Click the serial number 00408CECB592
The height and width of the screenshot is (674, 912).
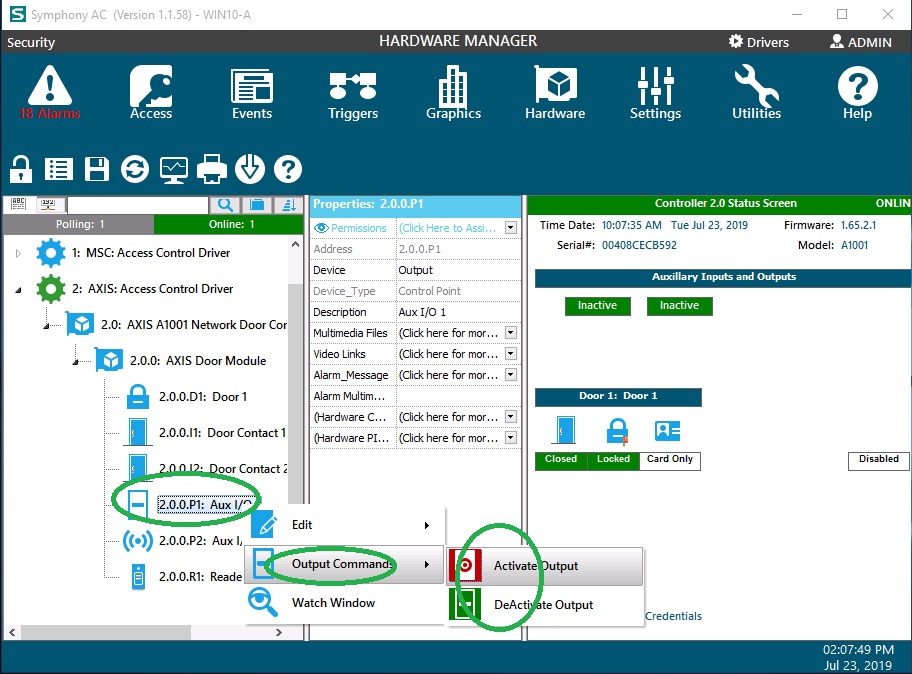639,245
